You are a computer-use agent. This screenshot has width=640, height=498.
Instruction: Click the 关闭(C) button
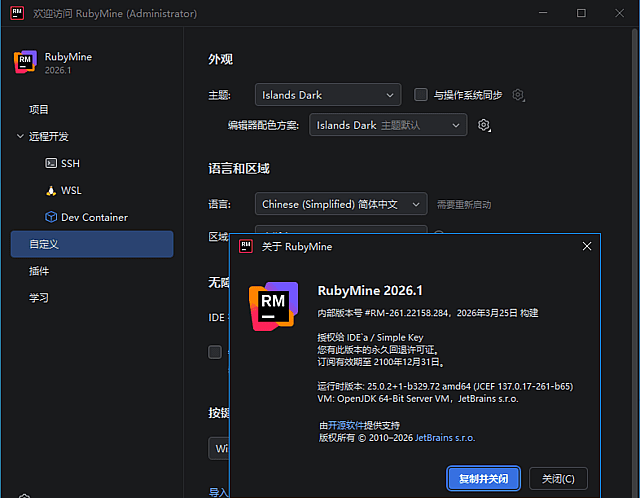558,478
